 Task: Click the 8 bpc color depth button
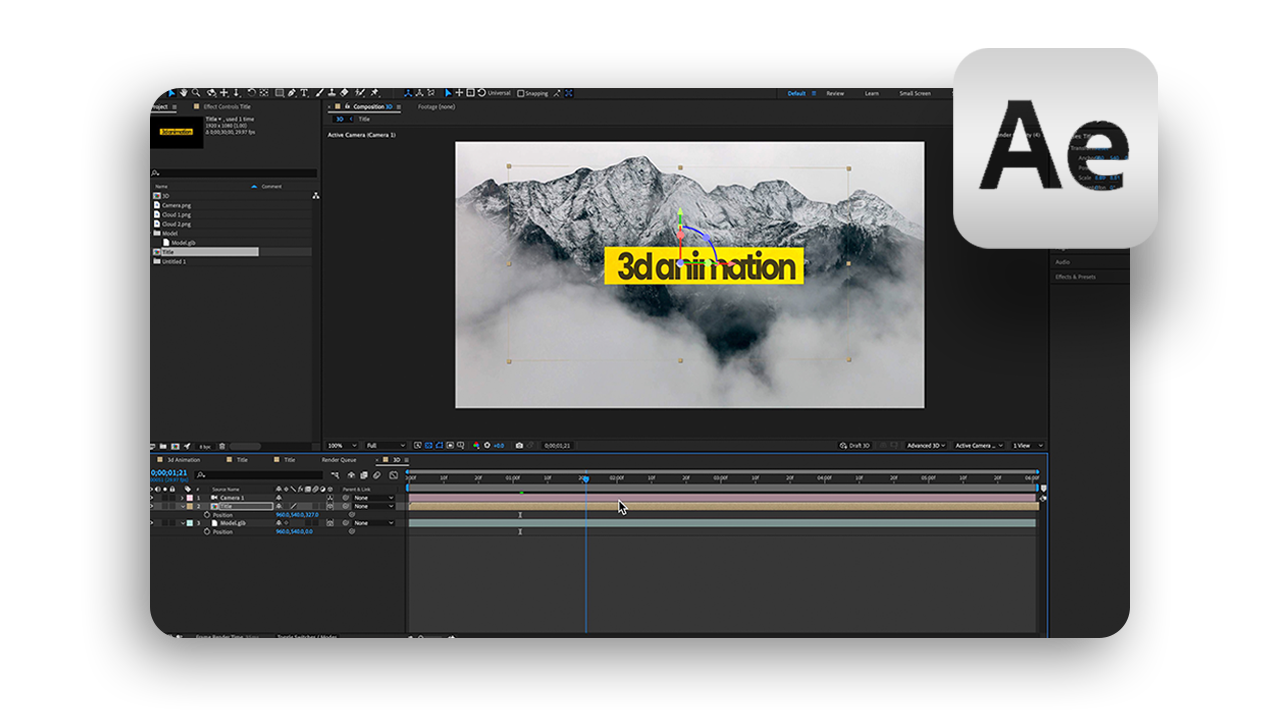tap(204, 446)
